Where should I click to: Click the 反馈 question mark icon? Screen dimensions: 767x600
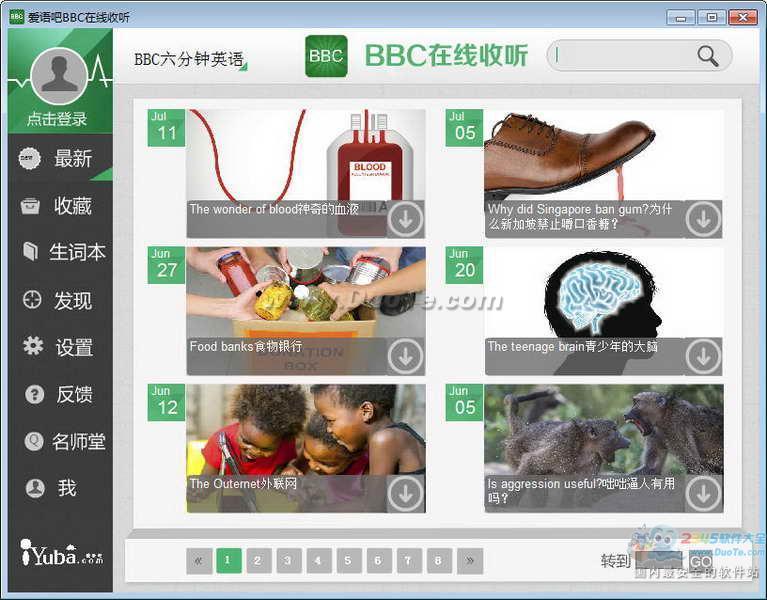(34, 394)
